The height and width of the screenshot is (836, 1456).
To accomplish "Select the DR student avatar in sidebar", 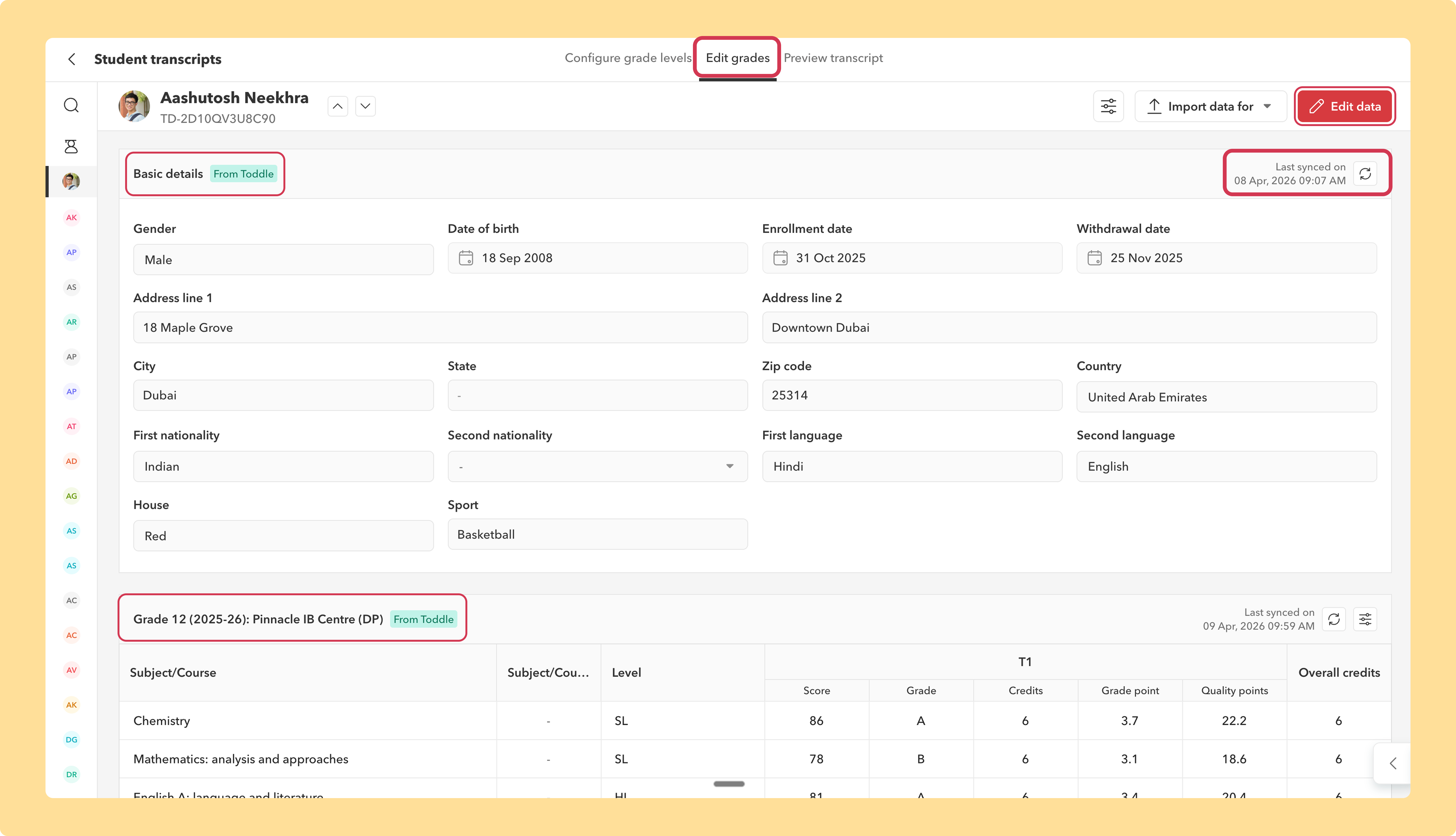I will coord(71,775).
